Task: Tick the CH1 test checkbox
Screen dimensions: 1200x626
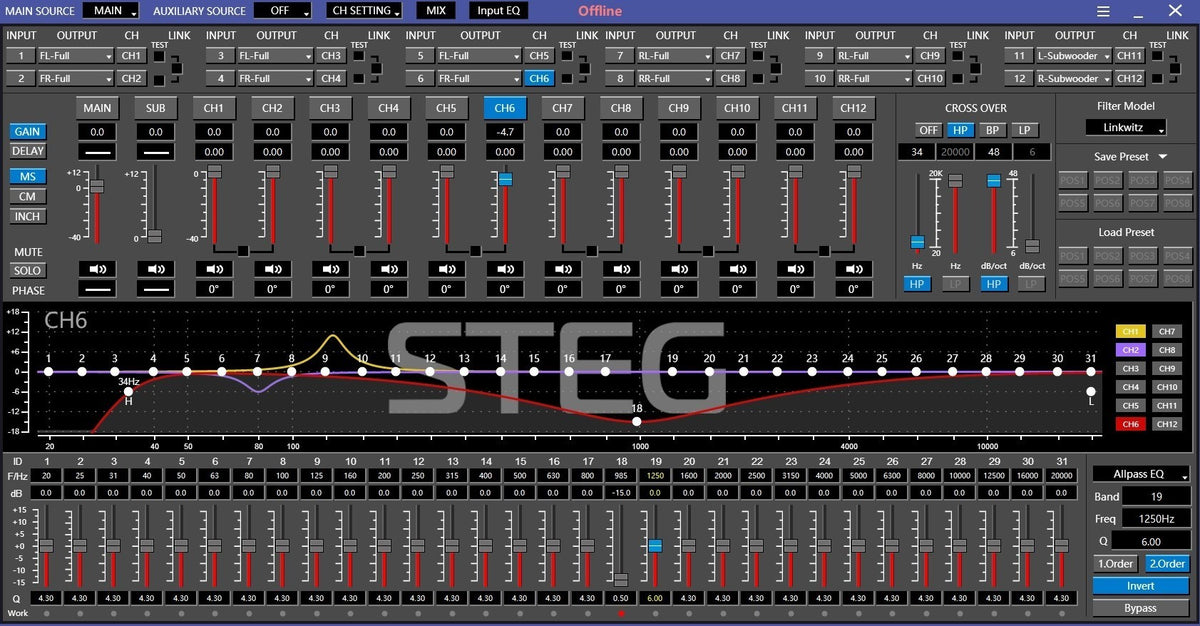Action: point(158,56)
